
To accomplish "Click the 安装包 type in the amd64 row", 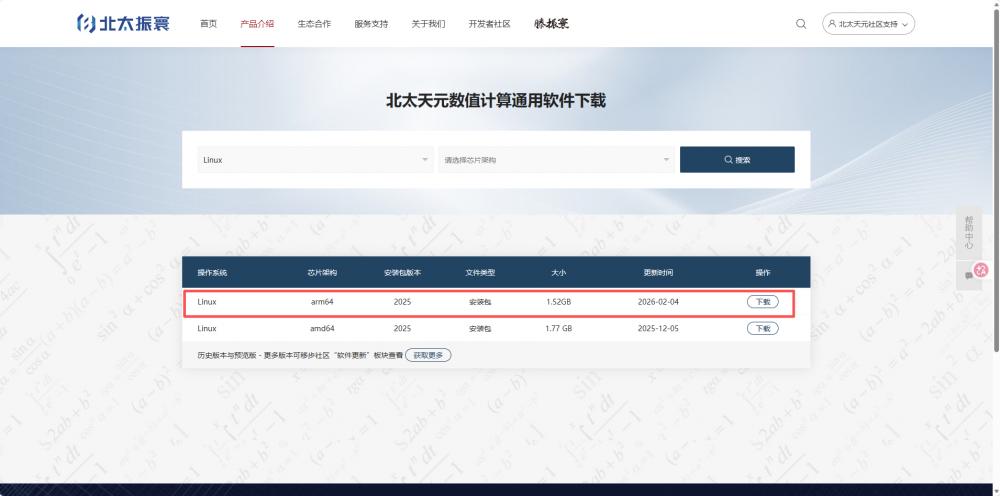I will point(480,328).
